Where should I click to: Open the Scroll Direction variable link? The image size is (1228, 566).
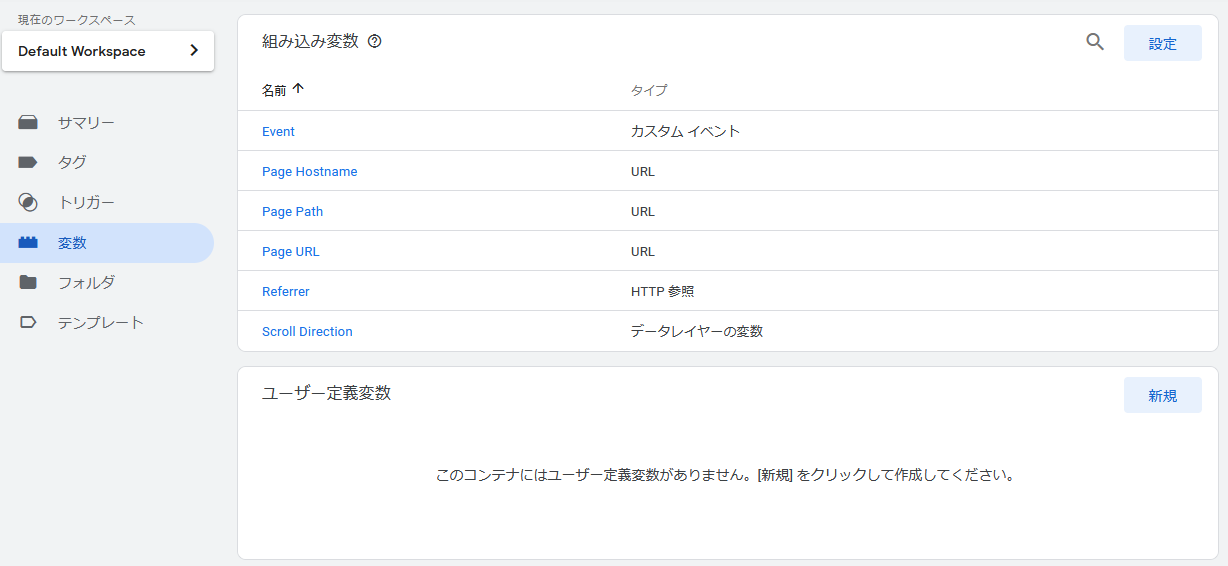point(307,332)
